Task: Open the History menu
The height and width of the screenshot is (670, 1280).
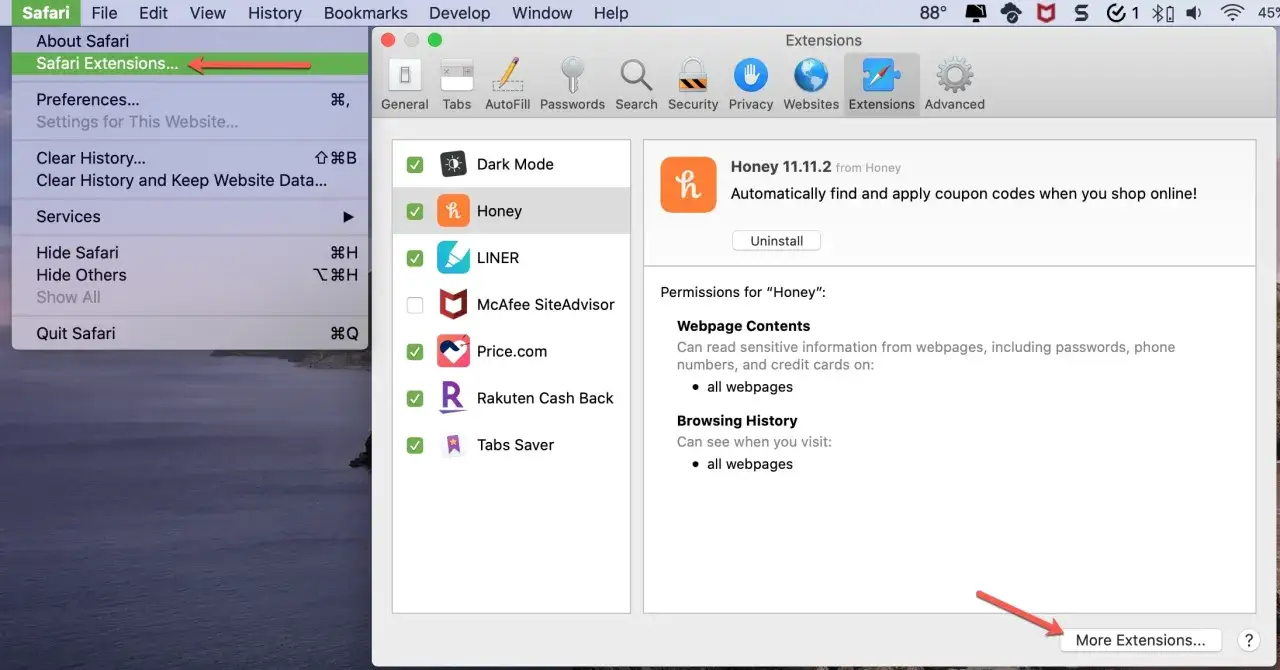Action: (x=274, y=13)
